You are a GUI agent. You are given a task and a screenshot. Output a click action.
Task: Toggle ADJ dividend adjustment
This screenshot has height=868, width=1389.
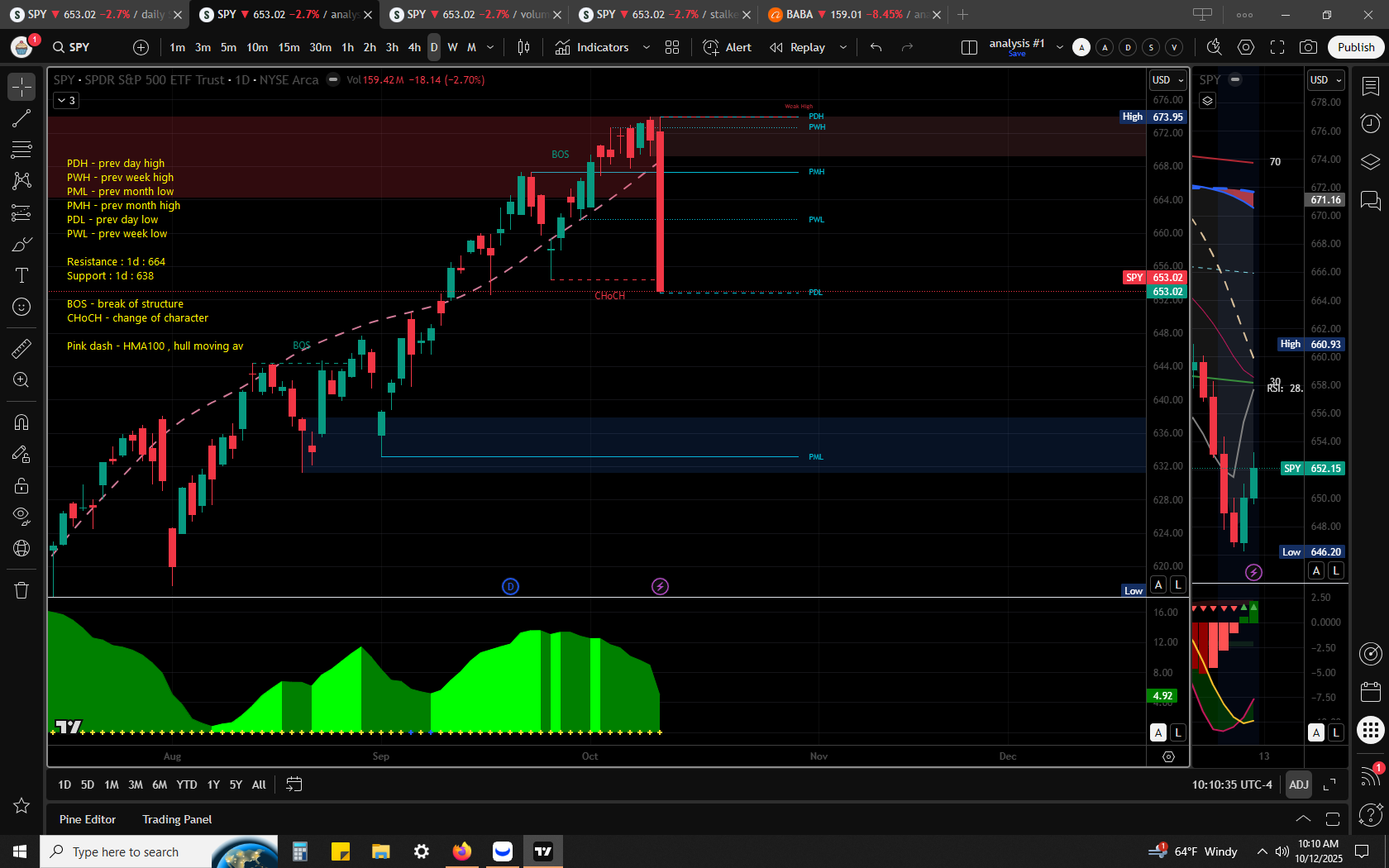click(1299, 785)
